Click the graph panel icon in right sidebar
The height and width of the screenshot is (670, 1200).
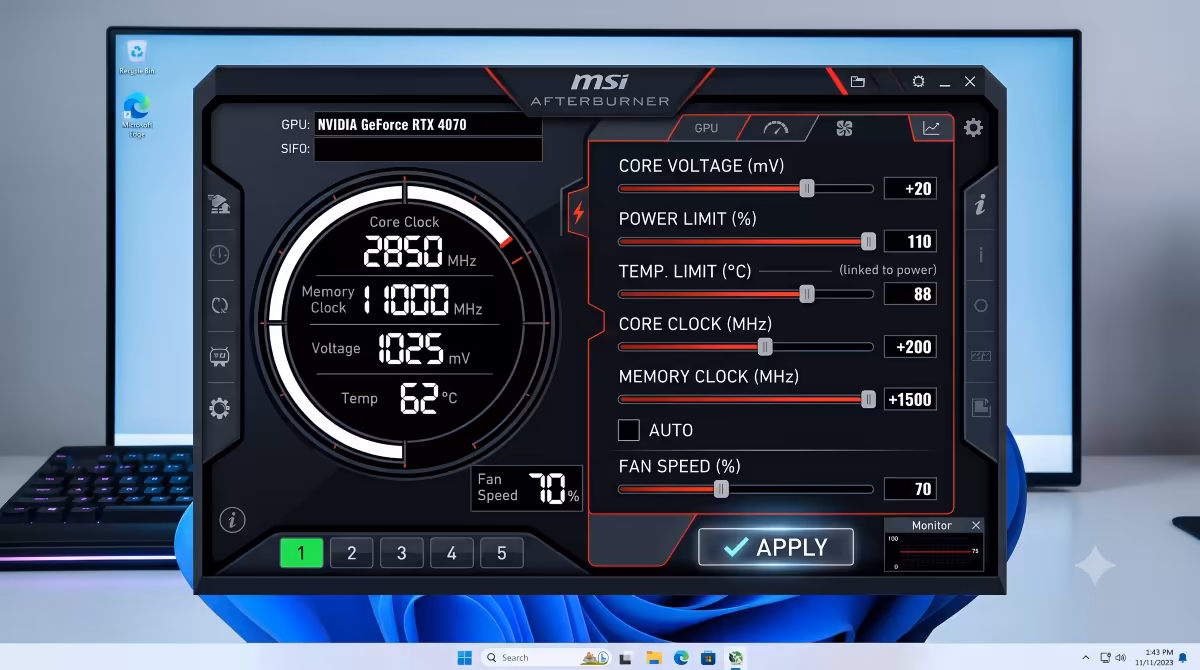pos(980,356)
